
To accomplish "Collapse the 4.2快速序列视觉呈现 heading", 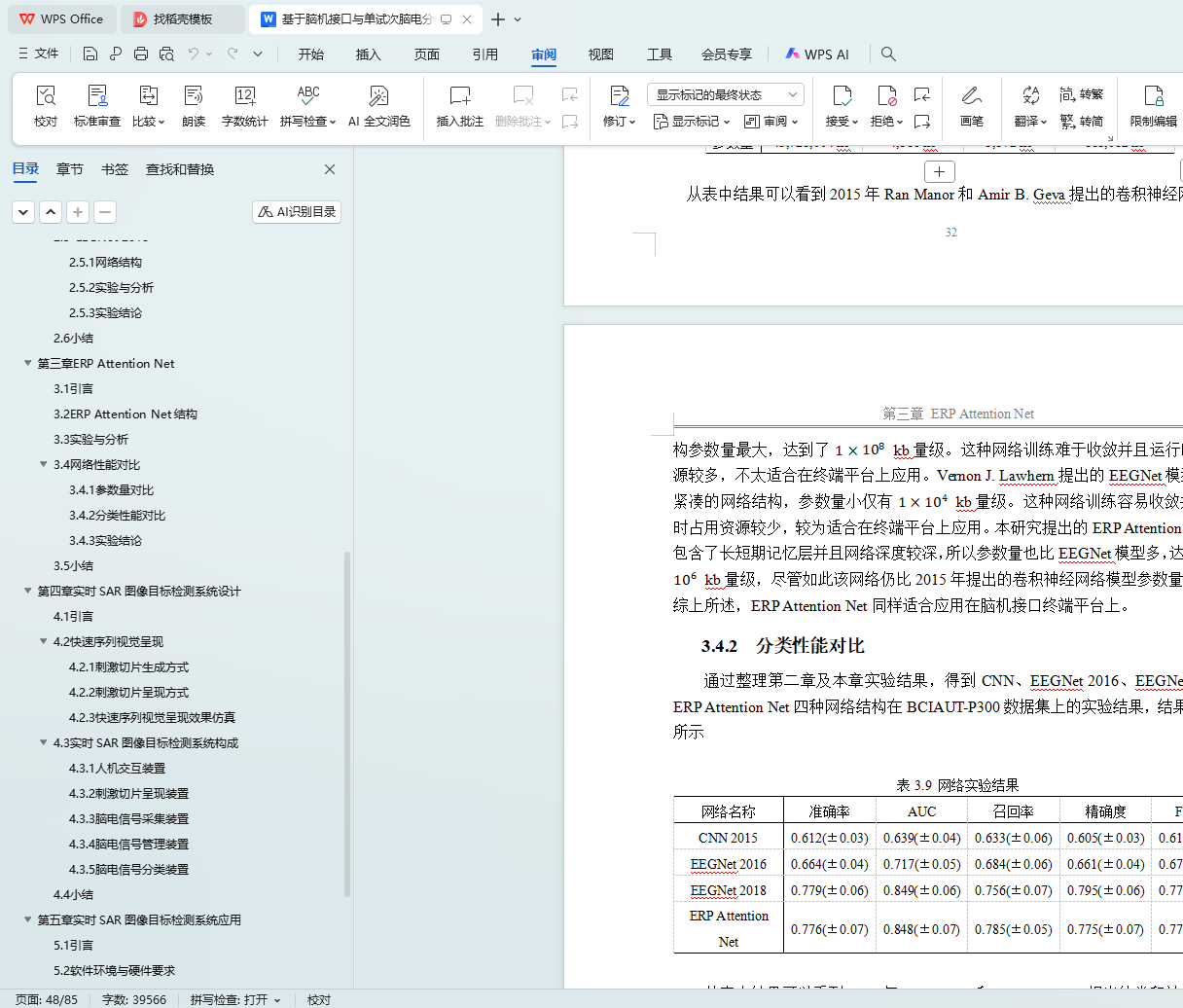I will (44, 641).
